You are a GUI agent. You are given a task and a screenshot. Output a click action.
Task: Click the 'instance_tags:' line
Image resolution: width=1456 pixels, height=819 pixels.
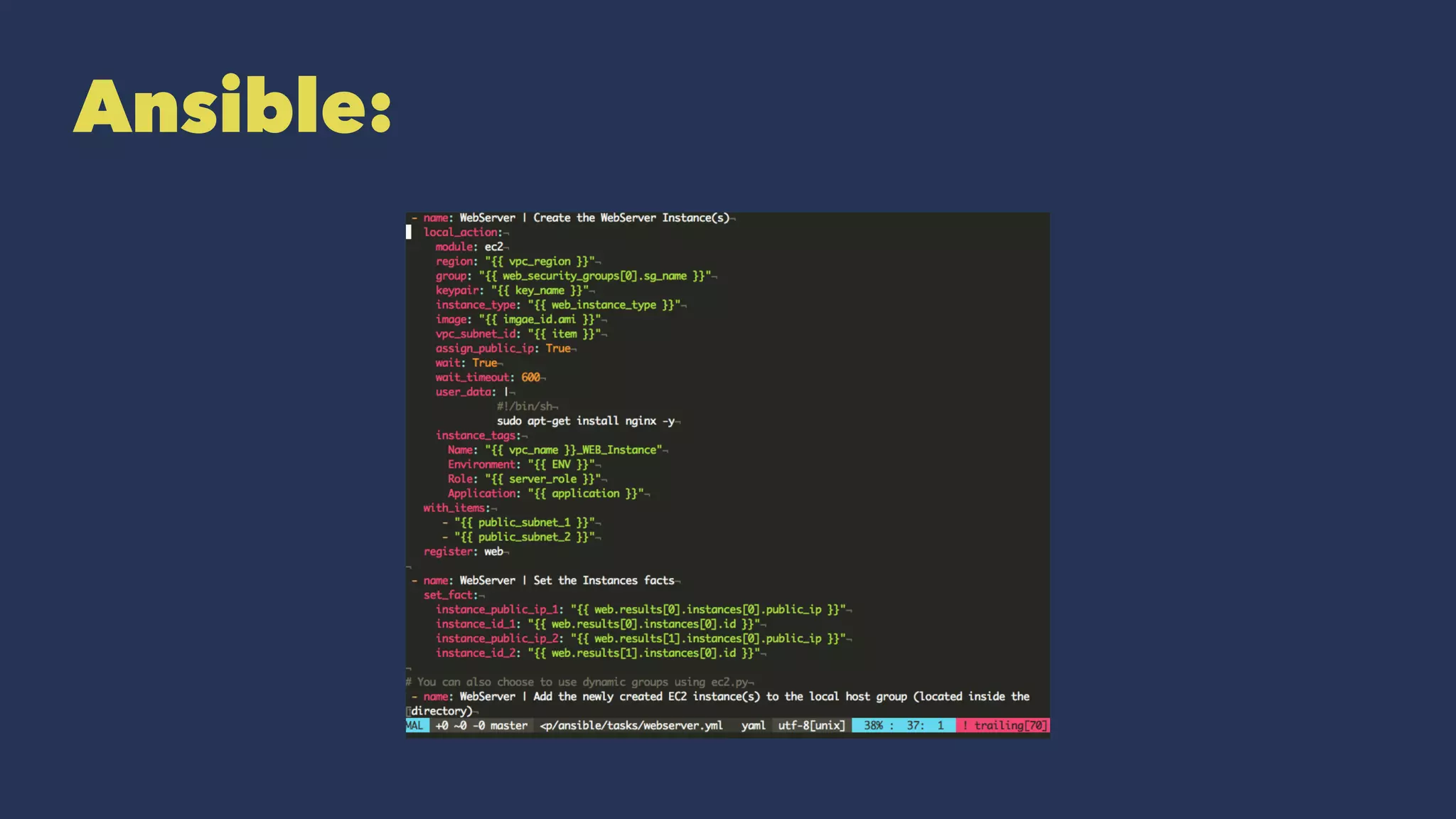(x=481, y=435)
